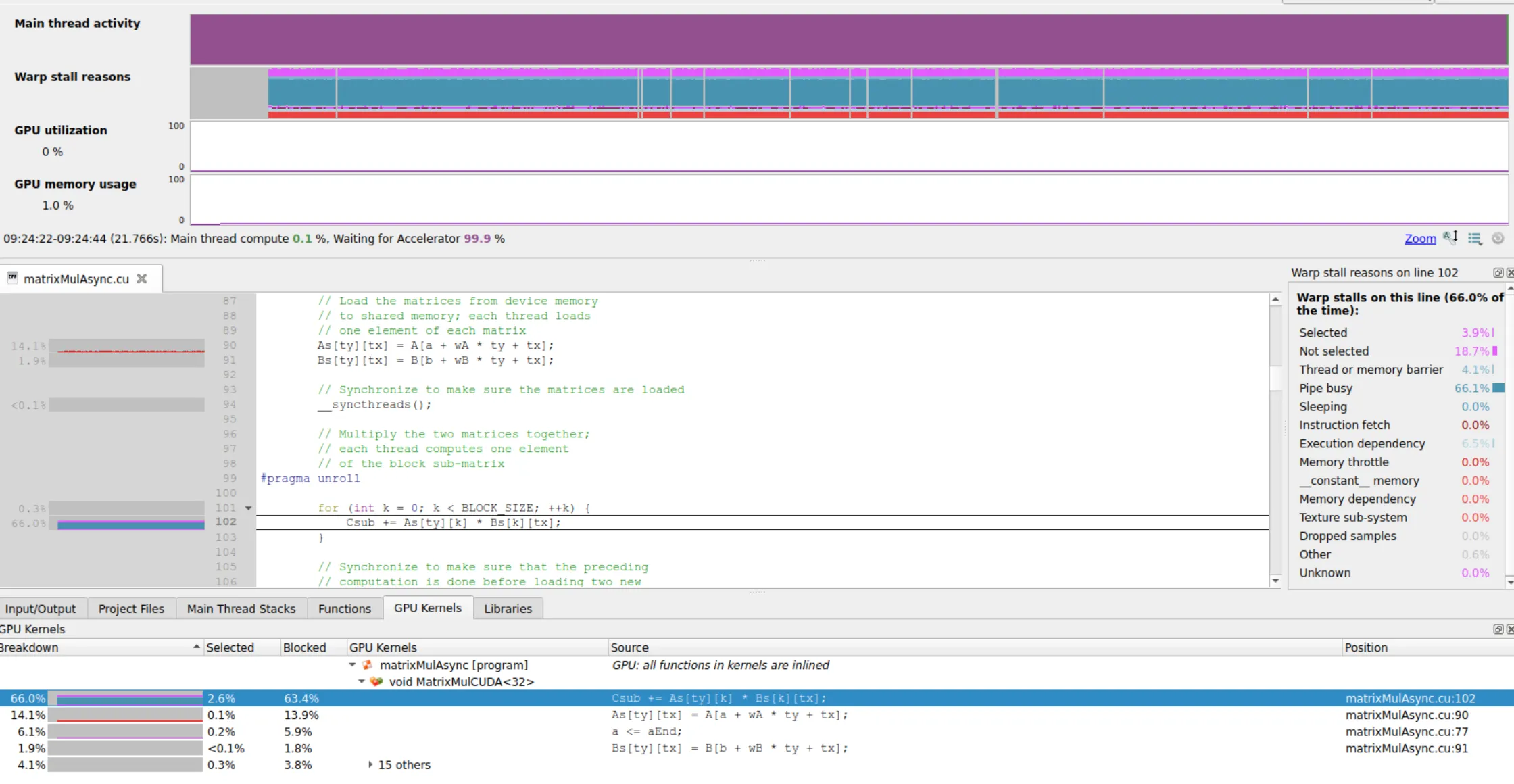1514x784 pixels.
Task: Collapse the matrixMulAsync [program] tree node
Action: tap(352, 666)
